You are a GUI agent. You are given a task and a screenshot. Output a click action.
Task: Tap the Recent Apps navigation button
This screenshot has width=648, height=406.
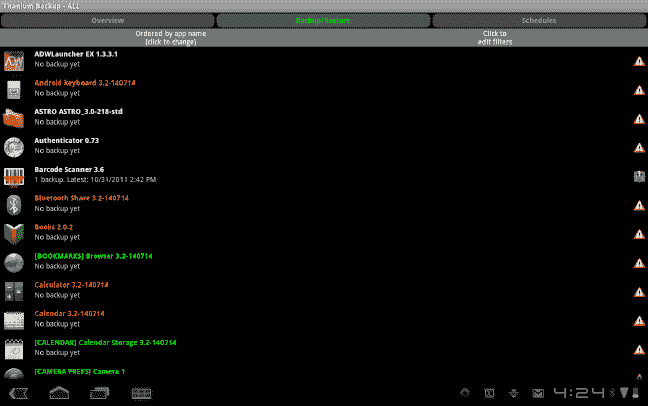pos(100,393)
